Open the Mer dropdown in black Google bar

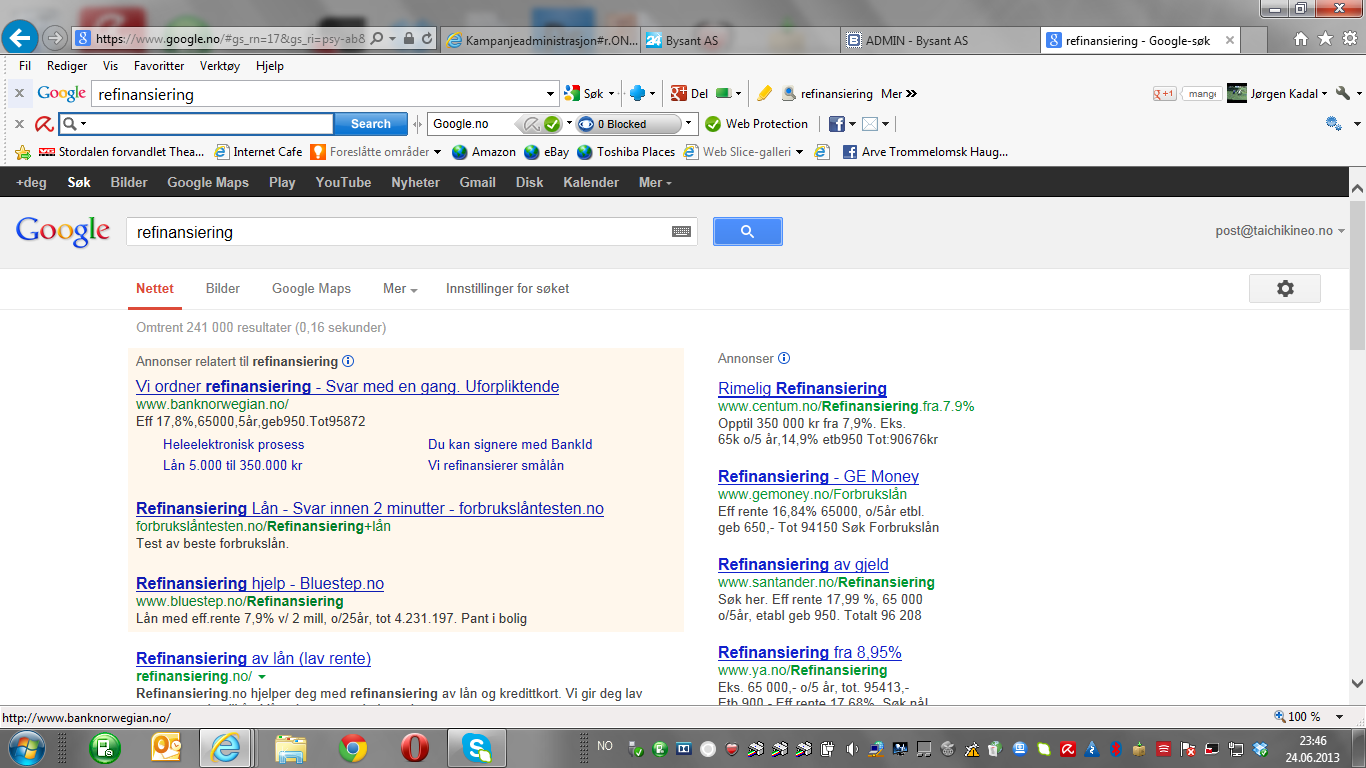tap(655, 182)
